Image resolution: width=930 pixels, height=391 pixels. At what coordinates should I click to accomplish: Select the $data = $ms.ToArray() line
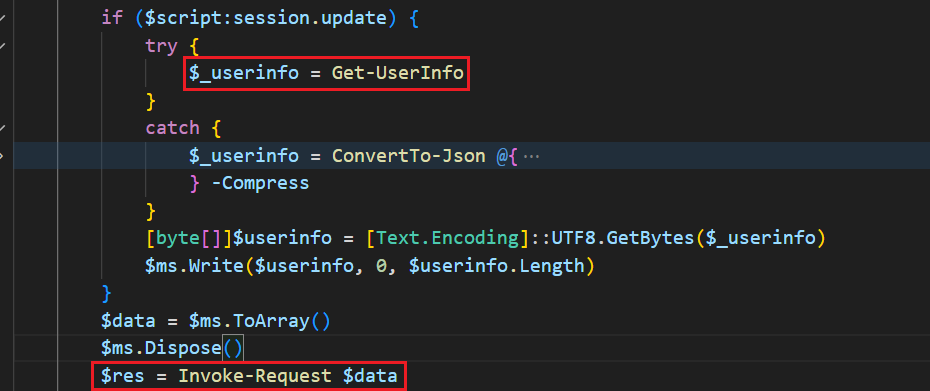coord(216,321)
